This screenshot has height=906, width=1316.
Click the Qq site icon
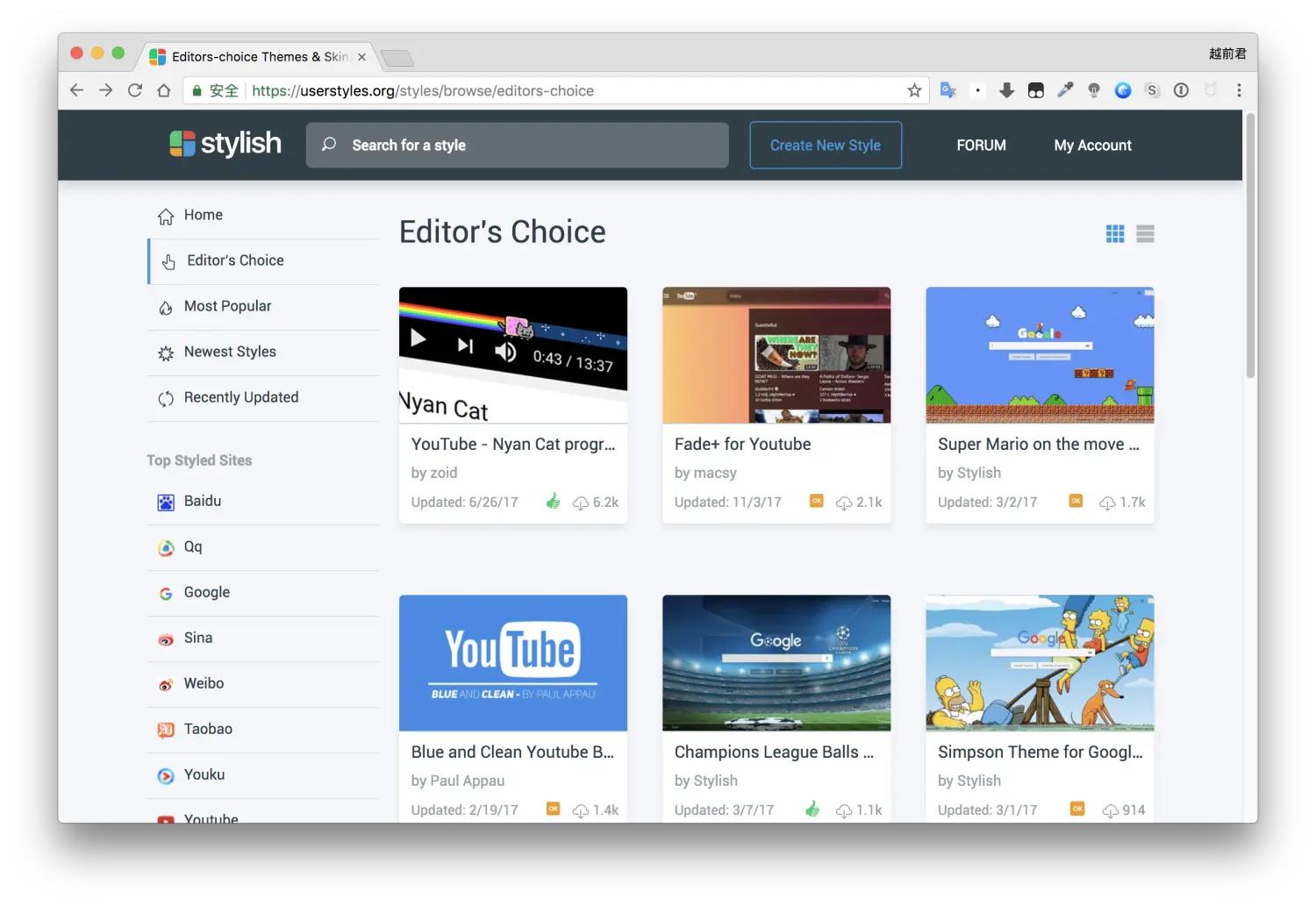coord(166,547)
